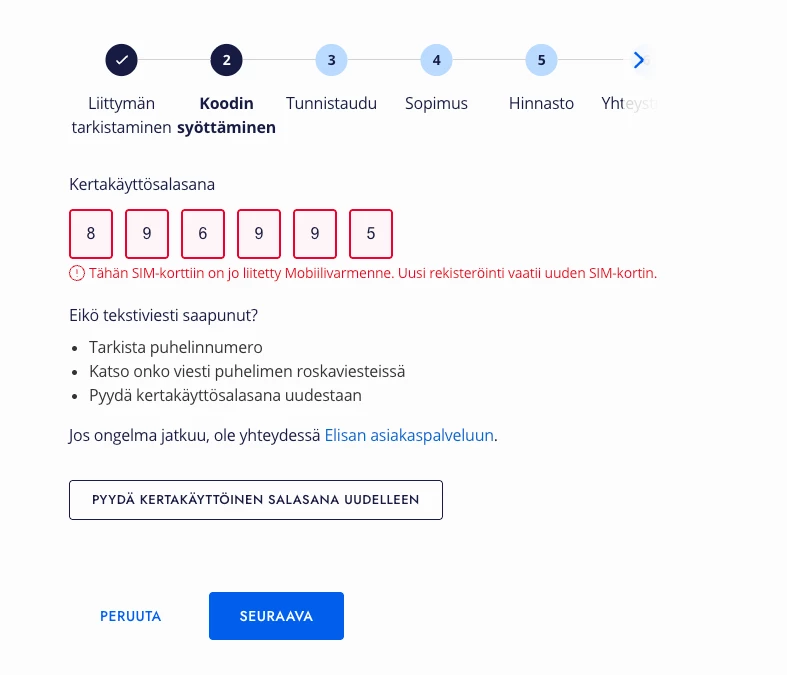
Task: Select code digit box containing 6
Action: (203, 234)
